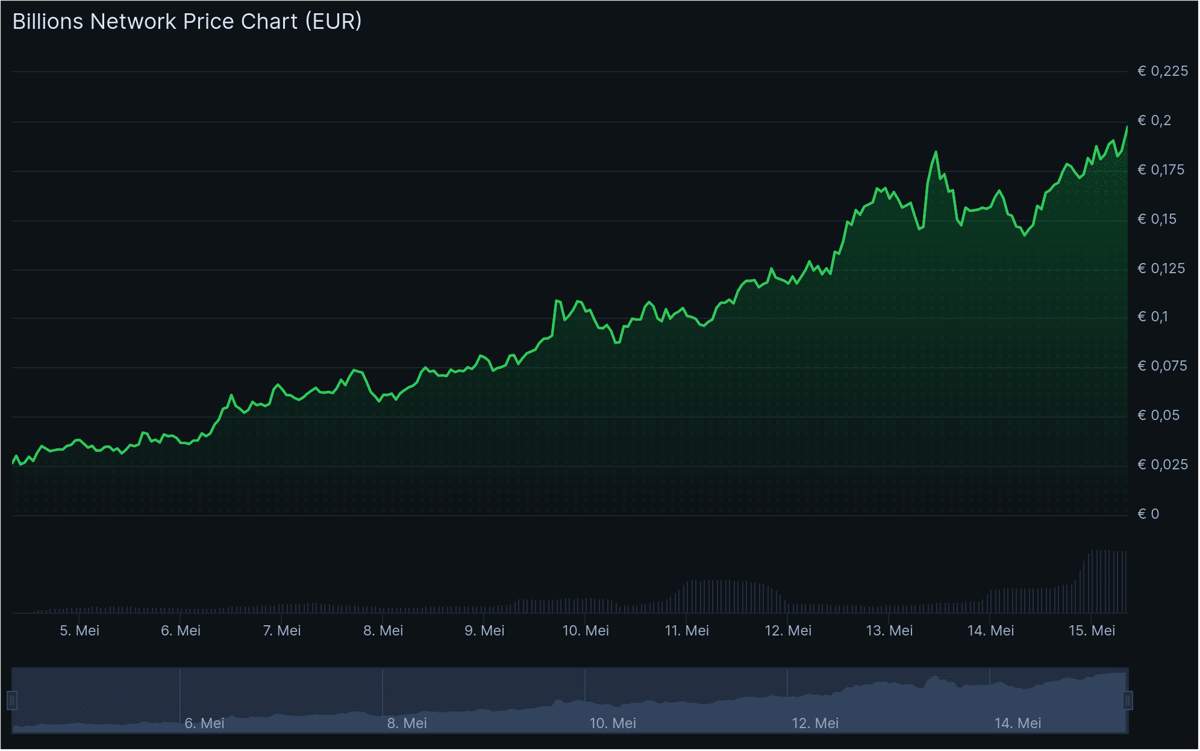Click the right range navigator handle
This screenshot has width=1200, height=751.
pyautogui.click(x=1128, y=699)
